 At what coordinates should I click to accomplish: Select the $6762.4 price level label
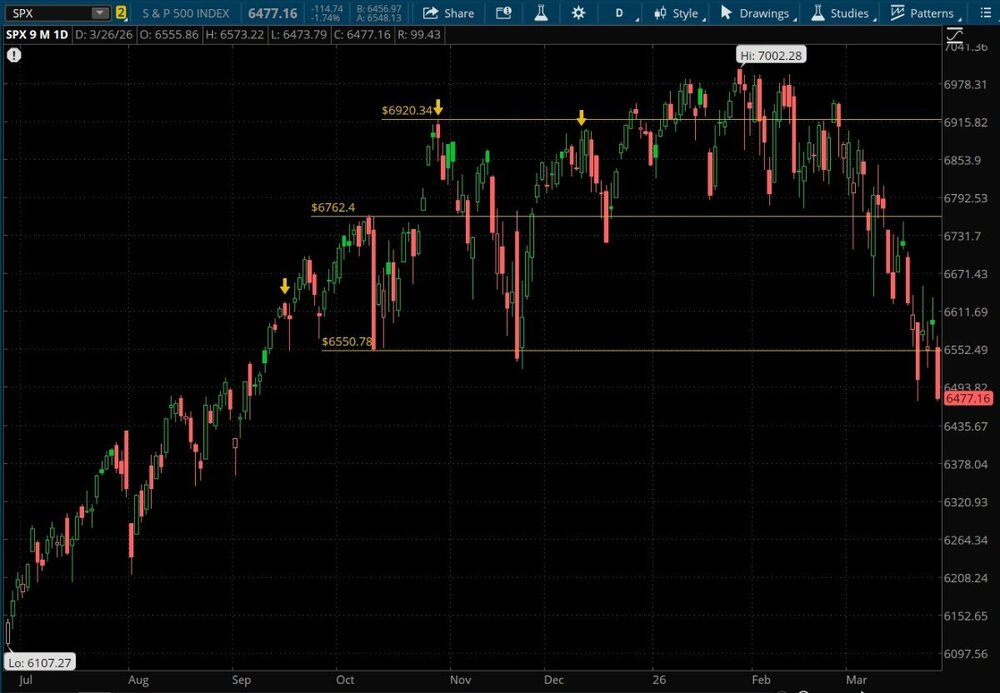[333, 208]
